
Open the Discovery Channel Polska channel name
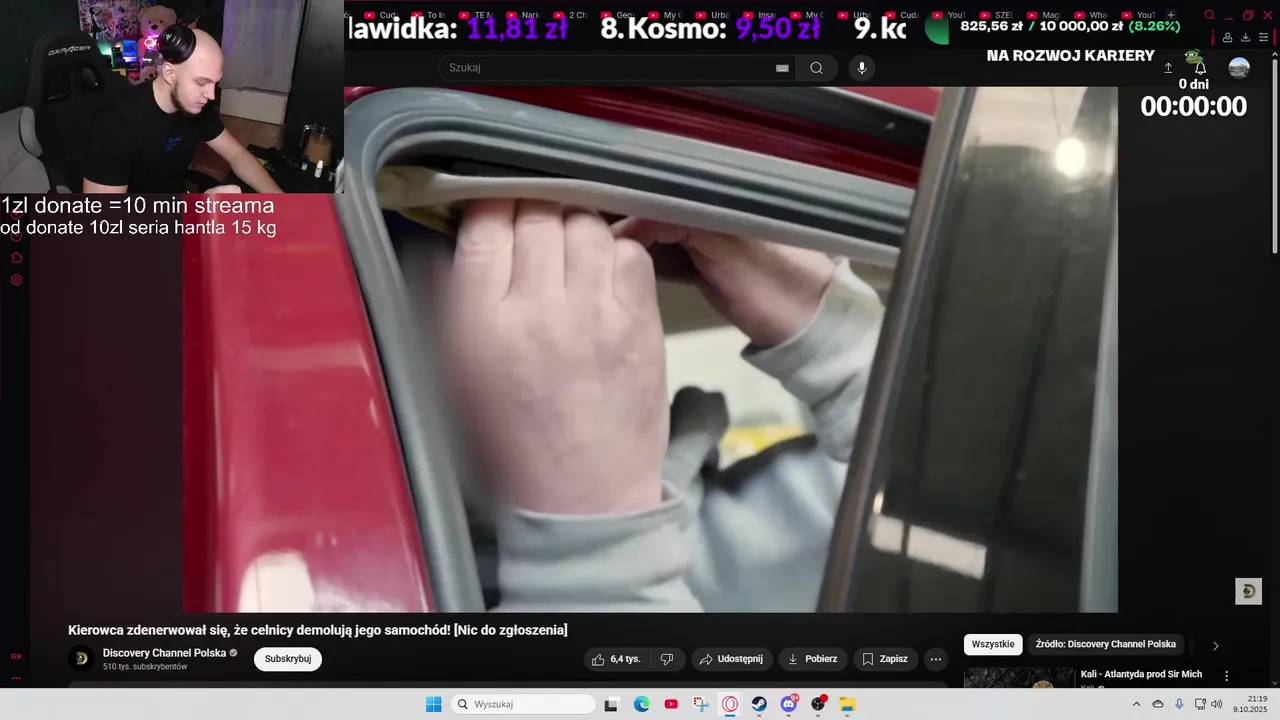(164, 653)
